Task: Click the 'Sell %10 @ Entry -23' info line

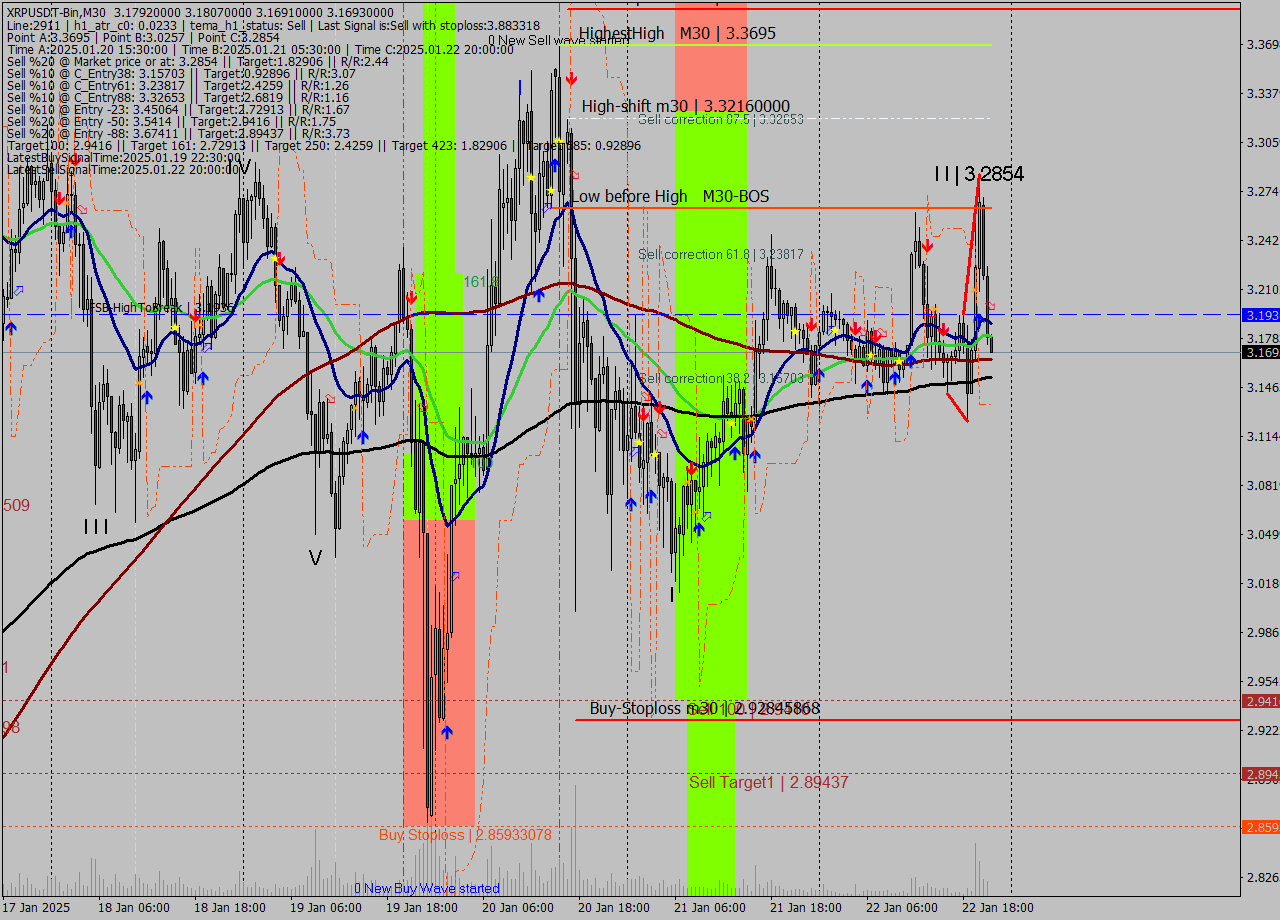Action: (178, 109)
